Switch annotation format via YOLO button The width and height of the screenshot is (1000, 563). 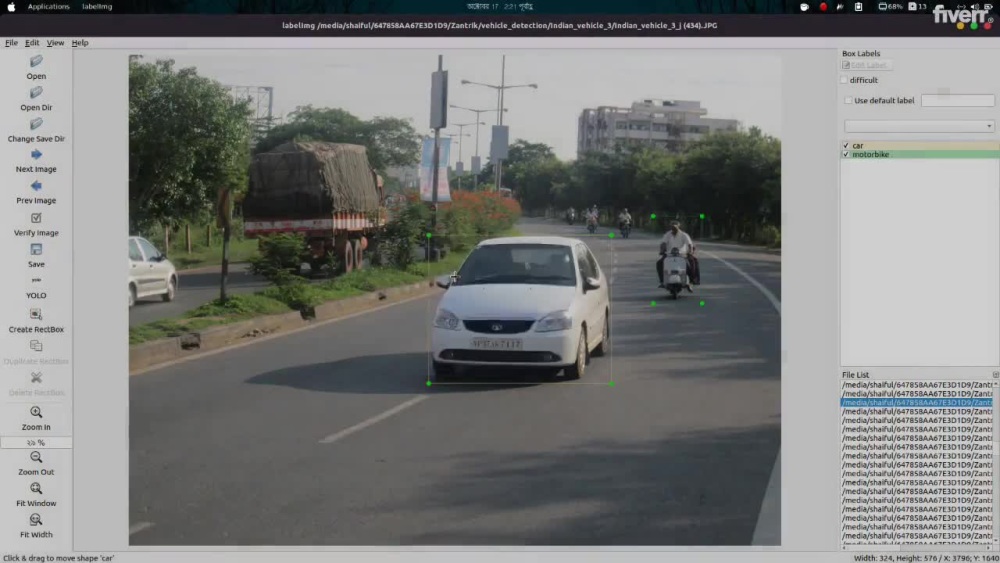pyautogui.click(x=36, y=288)
